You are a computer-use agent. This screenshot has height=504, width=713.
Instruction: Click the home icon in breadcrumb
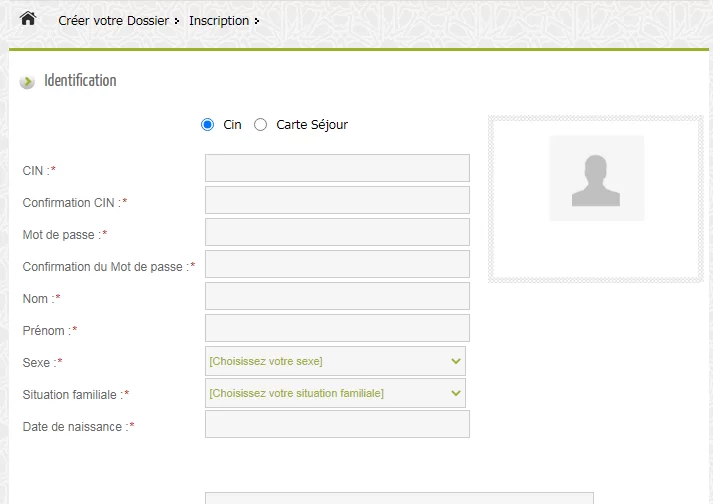coord(28,19)
